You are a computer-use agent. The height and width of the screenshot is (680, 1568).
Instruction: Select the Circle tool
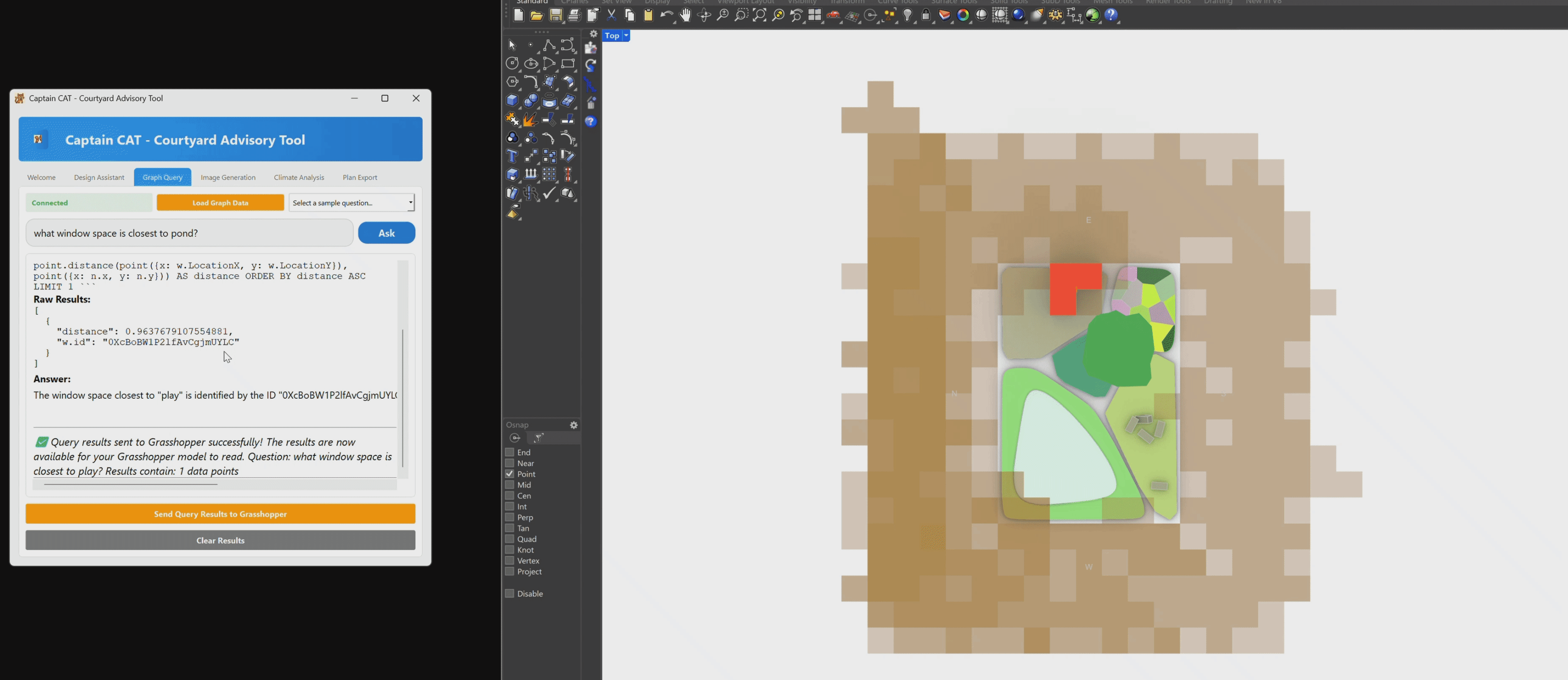[x=512, y=64]
